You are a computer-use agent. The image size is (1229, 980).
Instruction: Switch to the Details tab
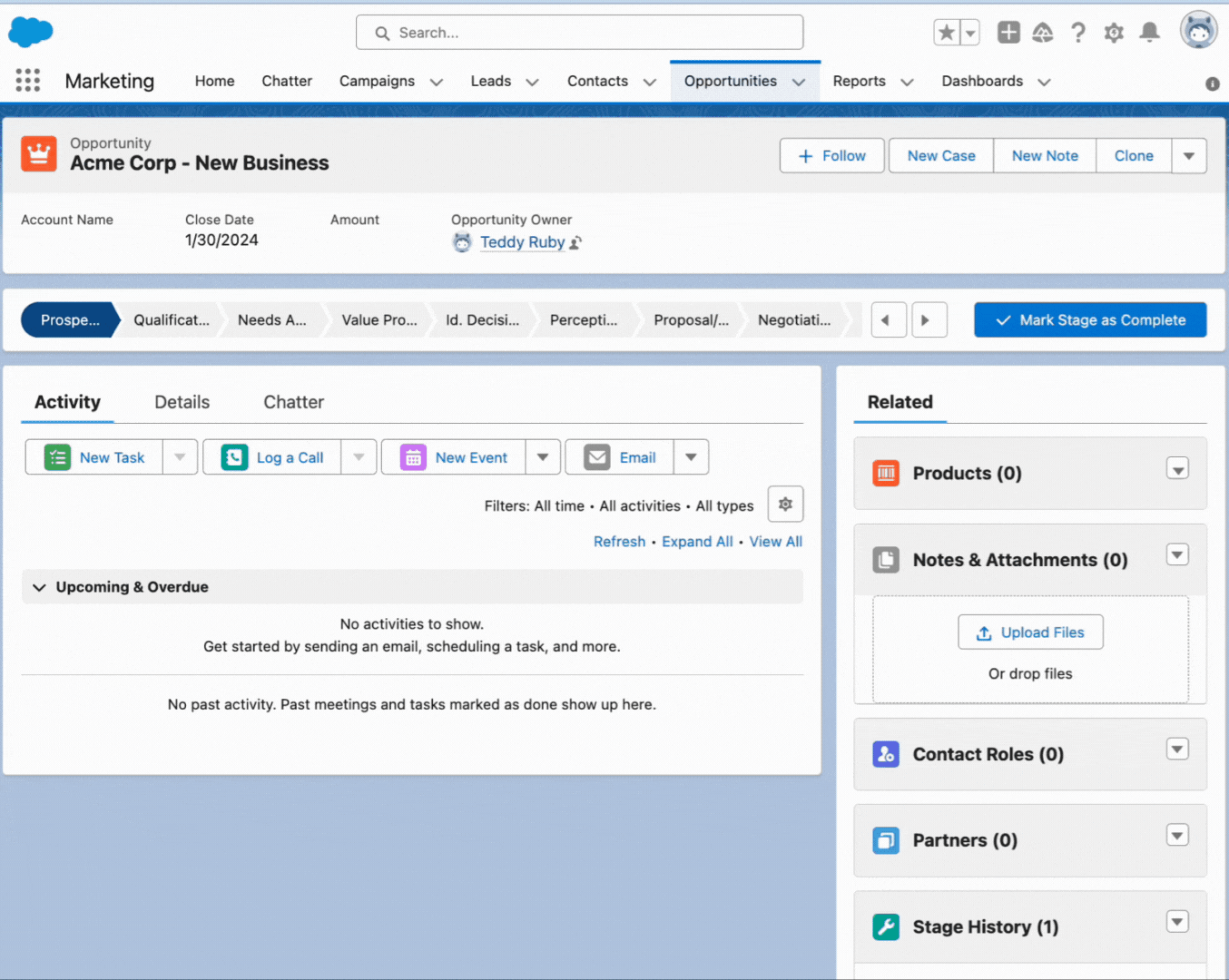click(x=182, y=402)
